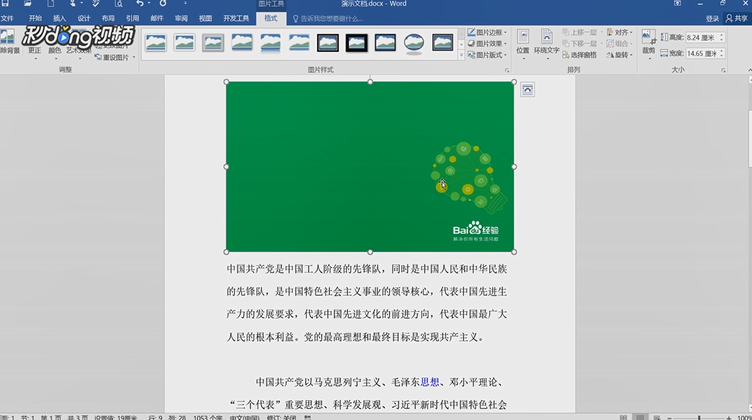Open Picture Effects (图片效果) menu

(x=487, y=44)
